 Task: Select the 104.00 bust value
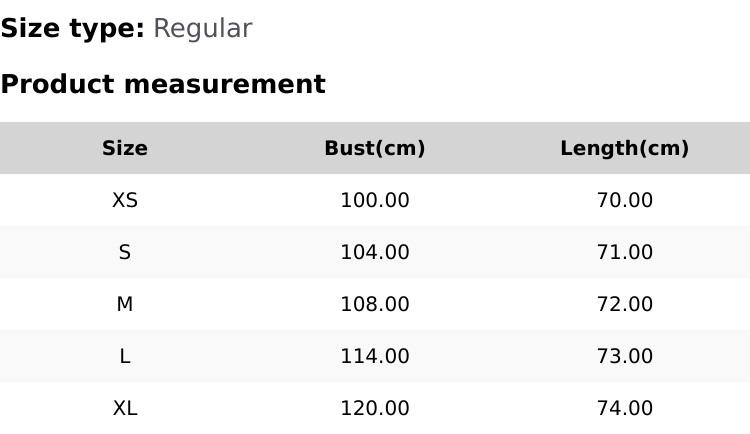[375, 253]
